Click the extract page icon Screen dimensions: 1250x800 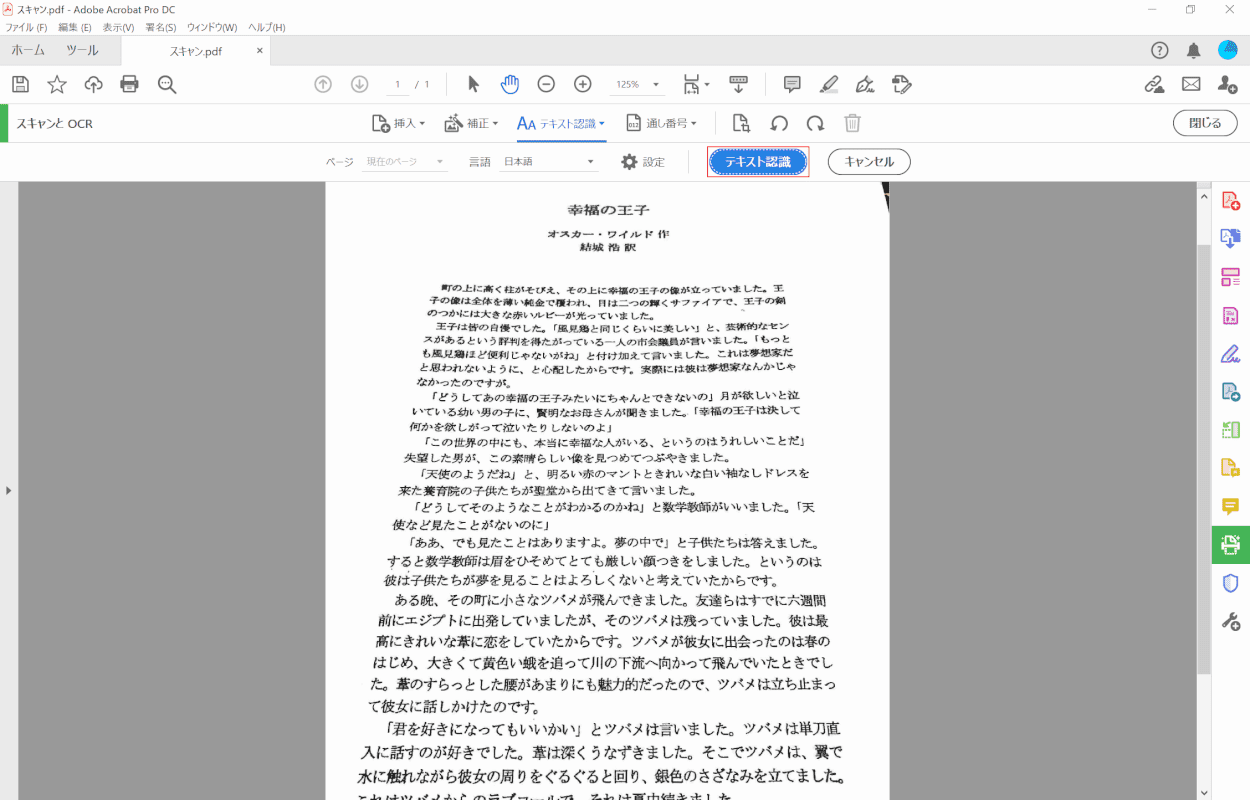coord(741,123)
